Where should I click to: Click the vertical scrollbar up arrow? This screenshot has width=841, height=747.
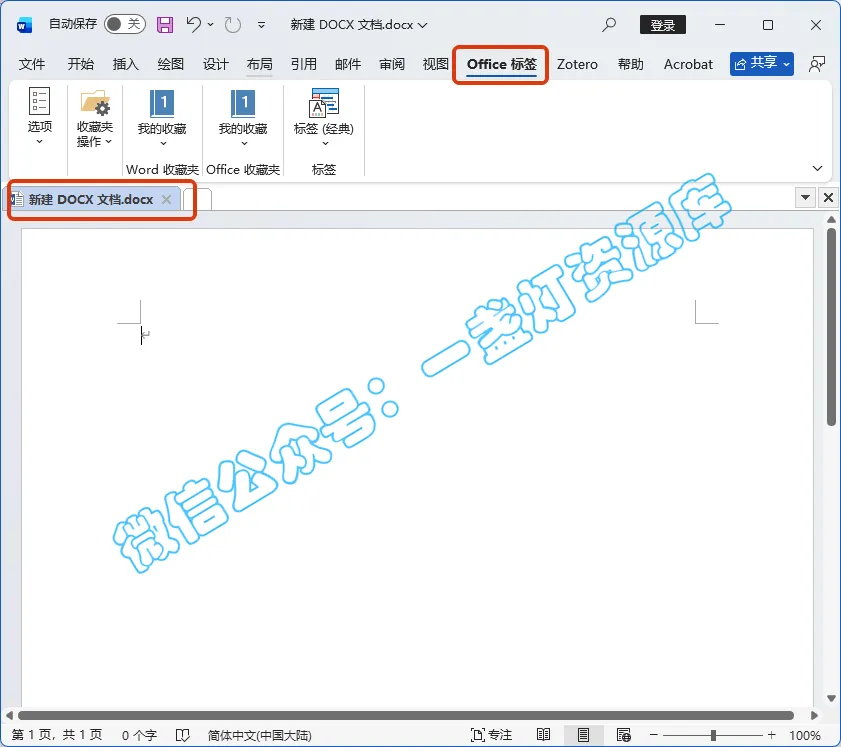pos(831,219)
